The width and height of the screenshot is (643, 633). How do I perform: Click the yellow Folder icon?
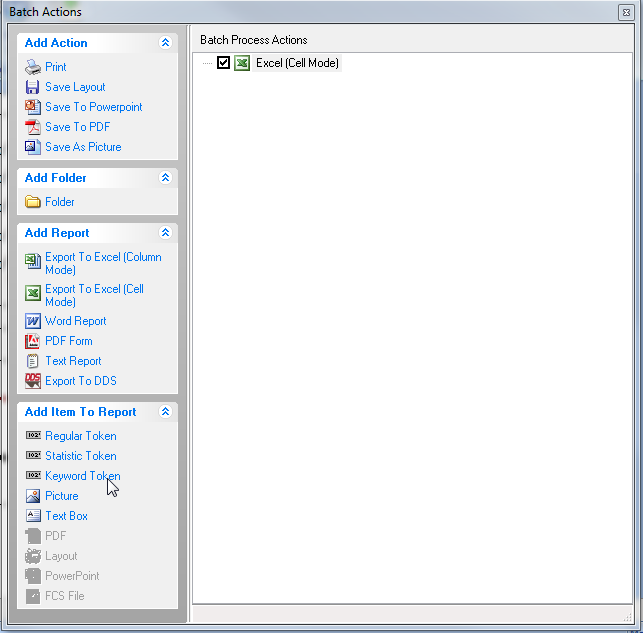tap(33, 202)
